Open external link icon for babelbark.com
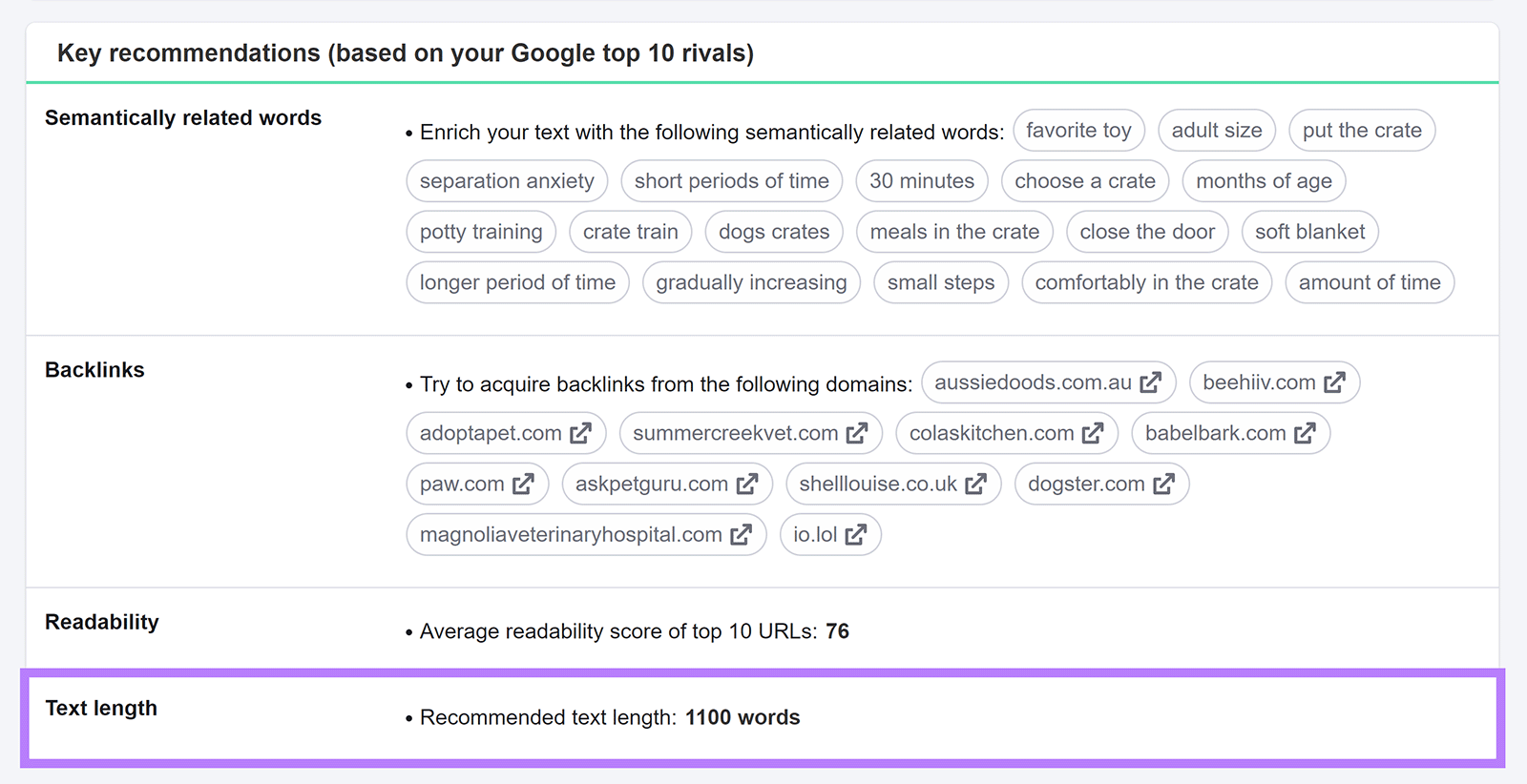 tap(1305, 433)
